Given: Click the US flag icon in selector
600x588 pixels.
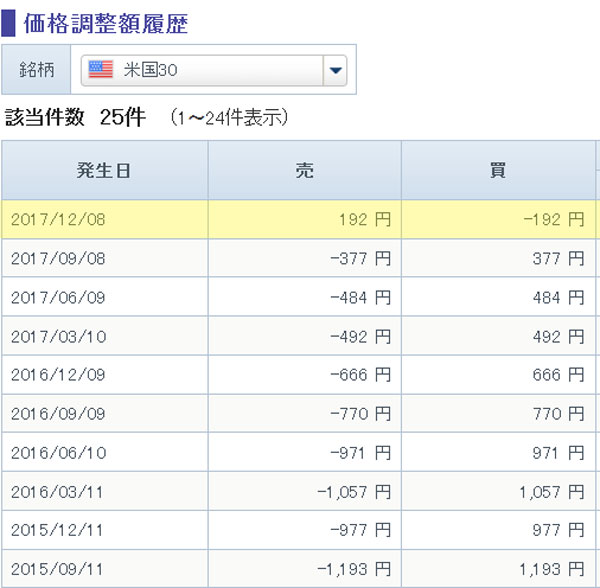Looking at the screenshot, I should (x=100, y=70).
